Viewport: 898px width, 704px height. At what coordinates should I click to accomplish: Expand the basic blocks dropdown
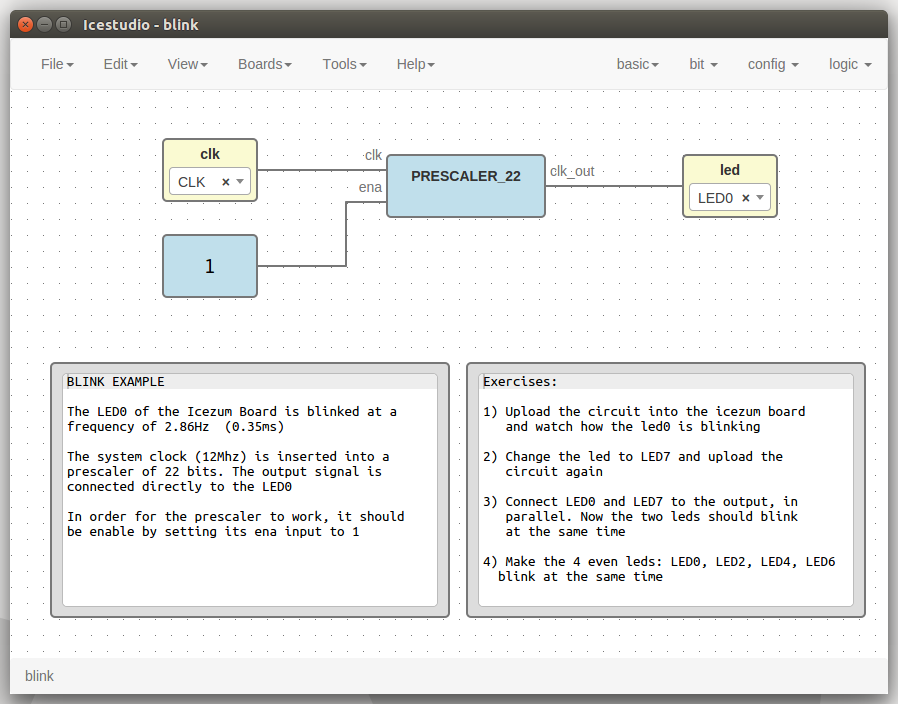coord(637,64)
